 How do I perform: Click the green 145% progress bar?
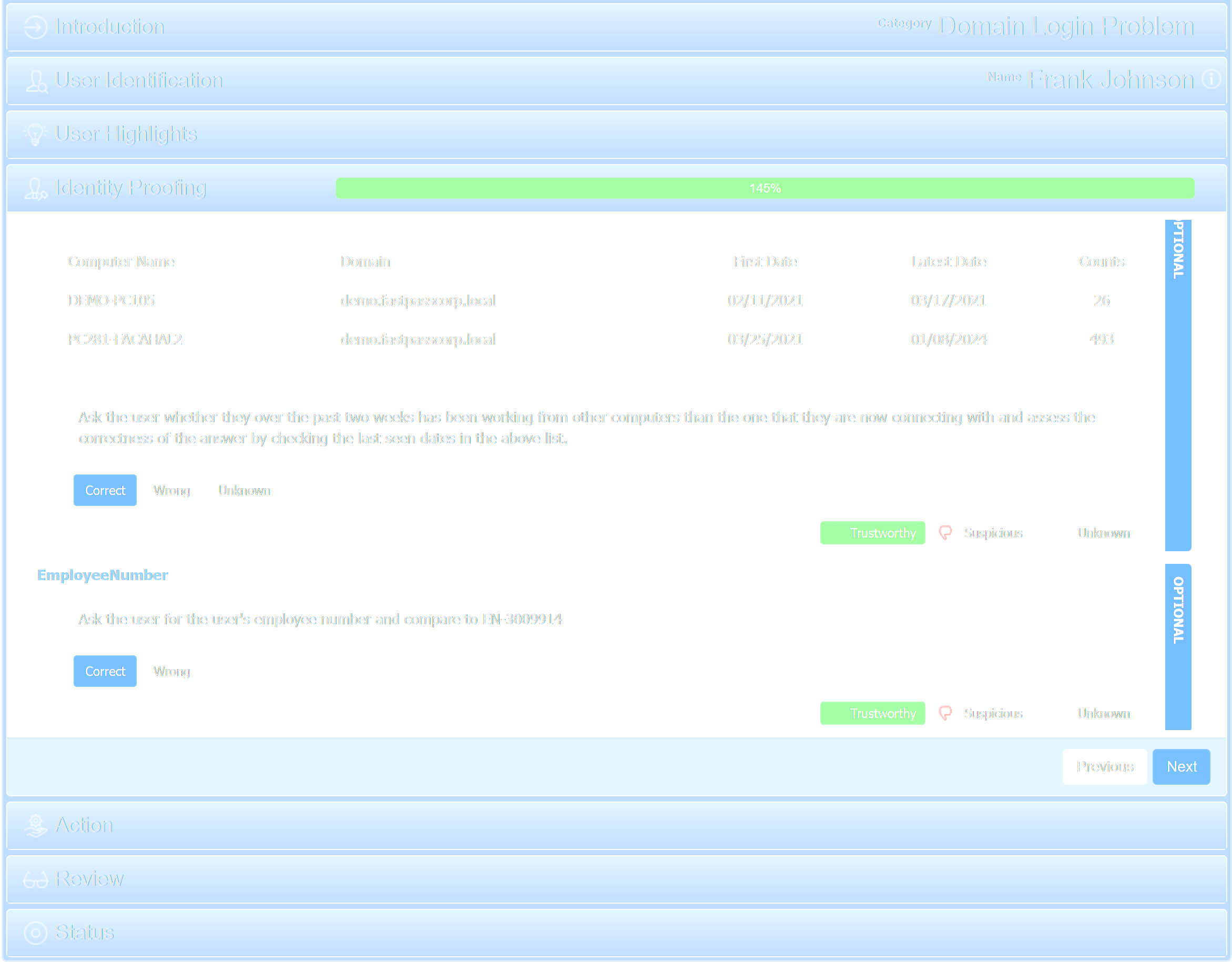(x=765, y=188)
